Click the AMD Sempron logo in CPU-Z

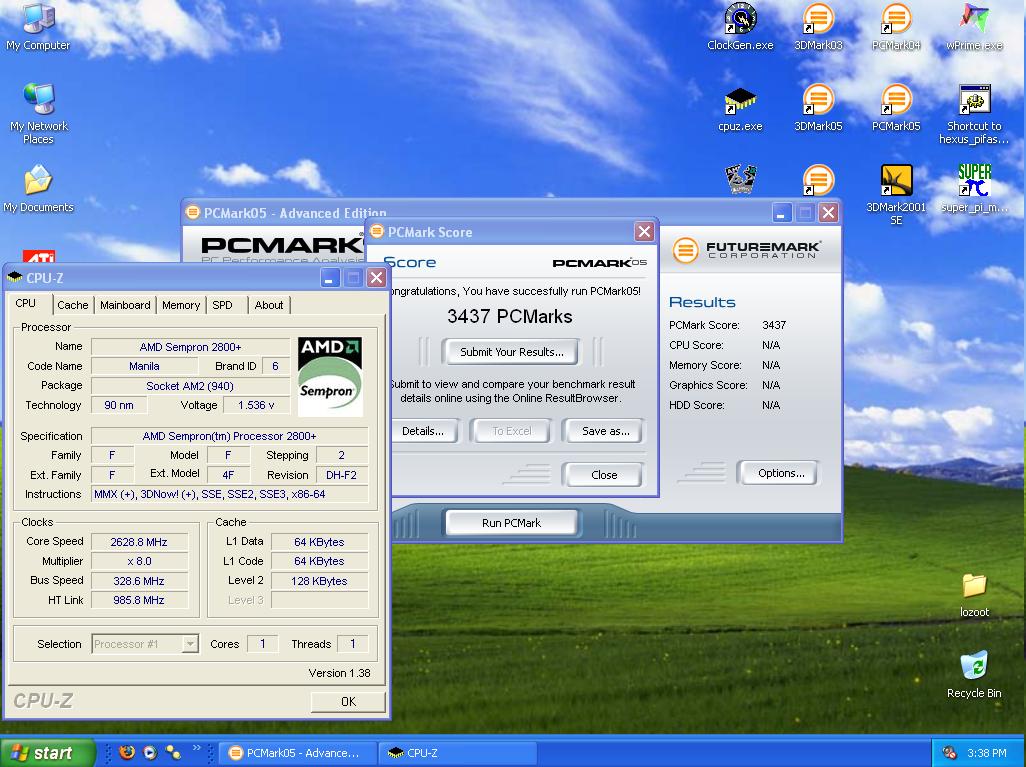(330, 376)
